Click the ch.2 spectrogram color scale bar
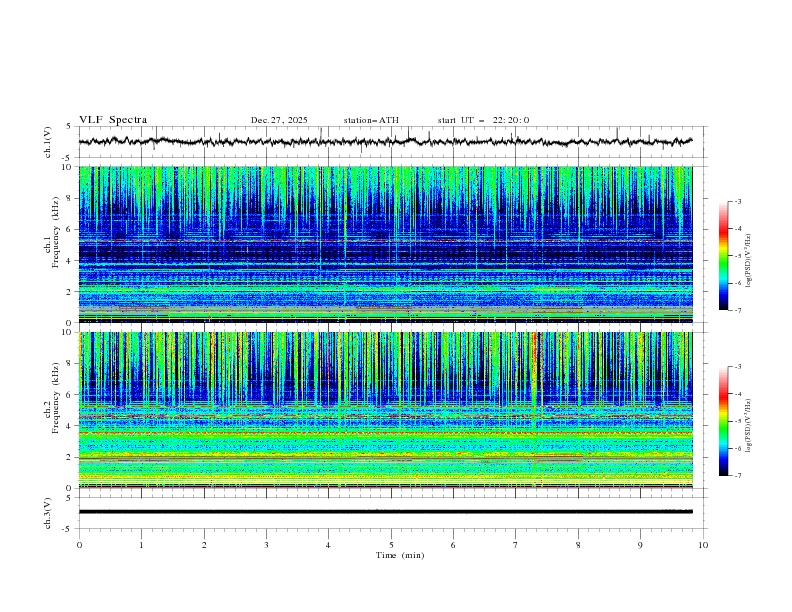 723,421
